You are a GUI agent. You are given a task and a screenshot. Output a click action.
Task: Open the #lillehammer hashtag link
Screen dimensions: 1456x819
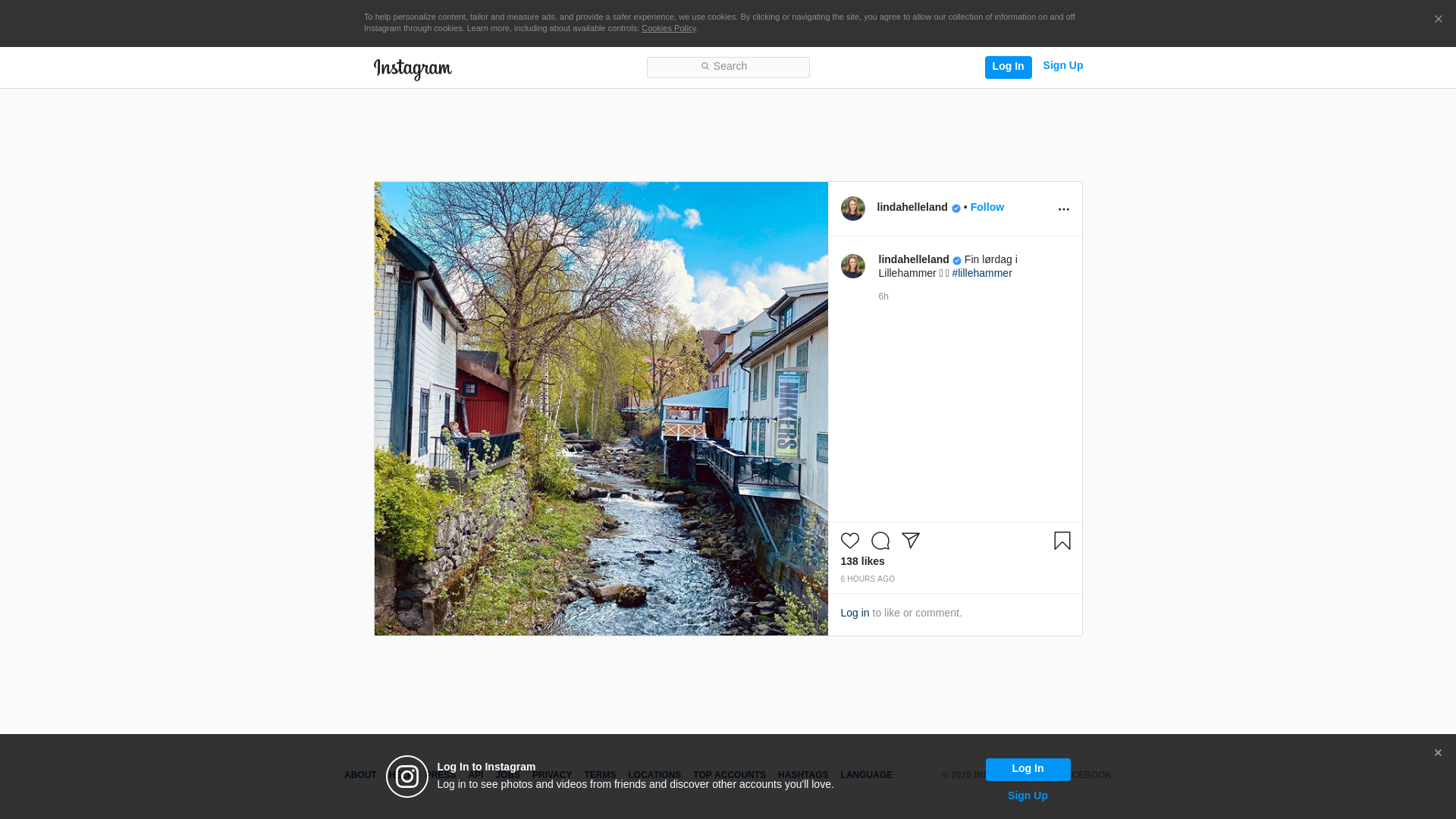click(981, 274)
